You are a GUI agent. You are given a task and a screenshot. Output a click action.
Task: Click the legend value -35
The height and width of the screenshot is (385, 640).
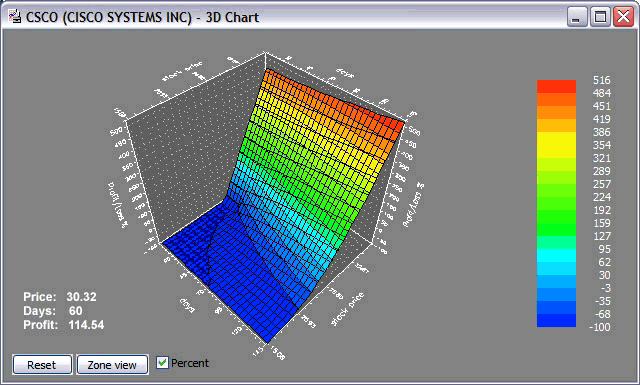coord(602,301)
